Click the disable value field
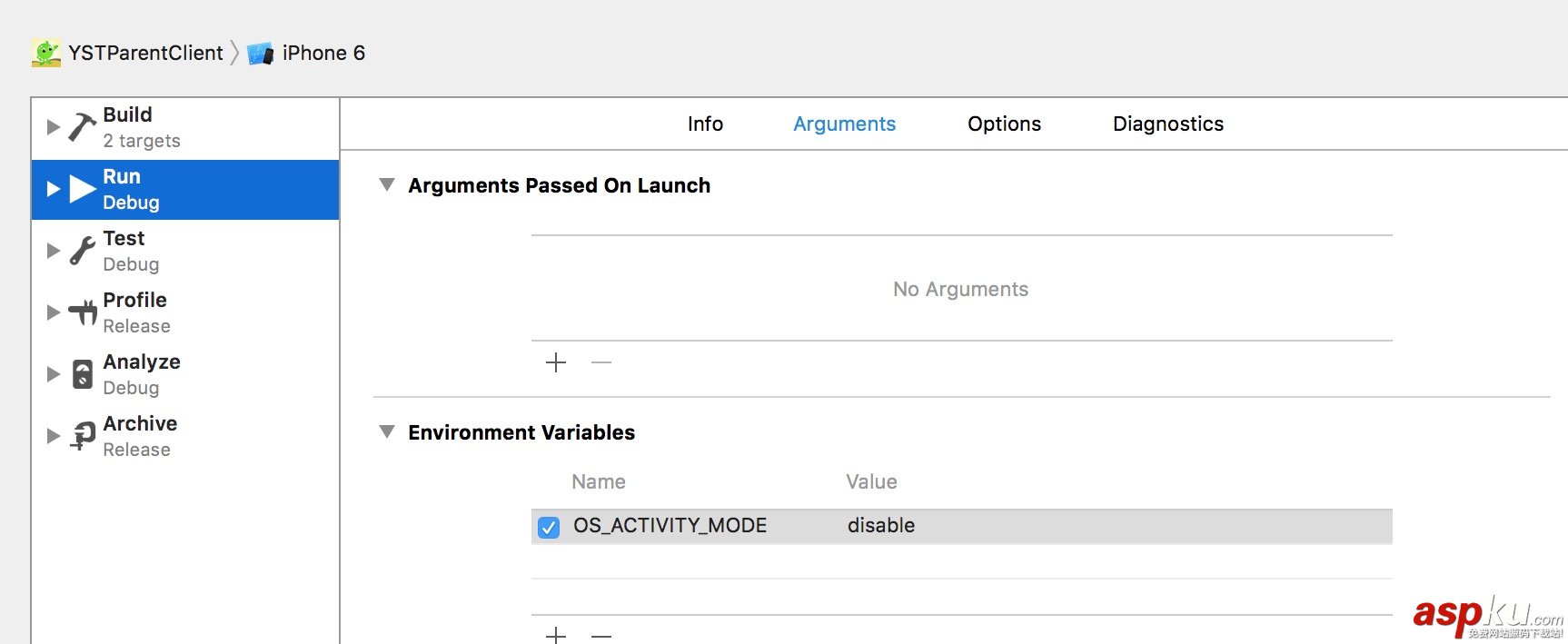The height and width of the screenshot is (644, 1568). [881, 526]
